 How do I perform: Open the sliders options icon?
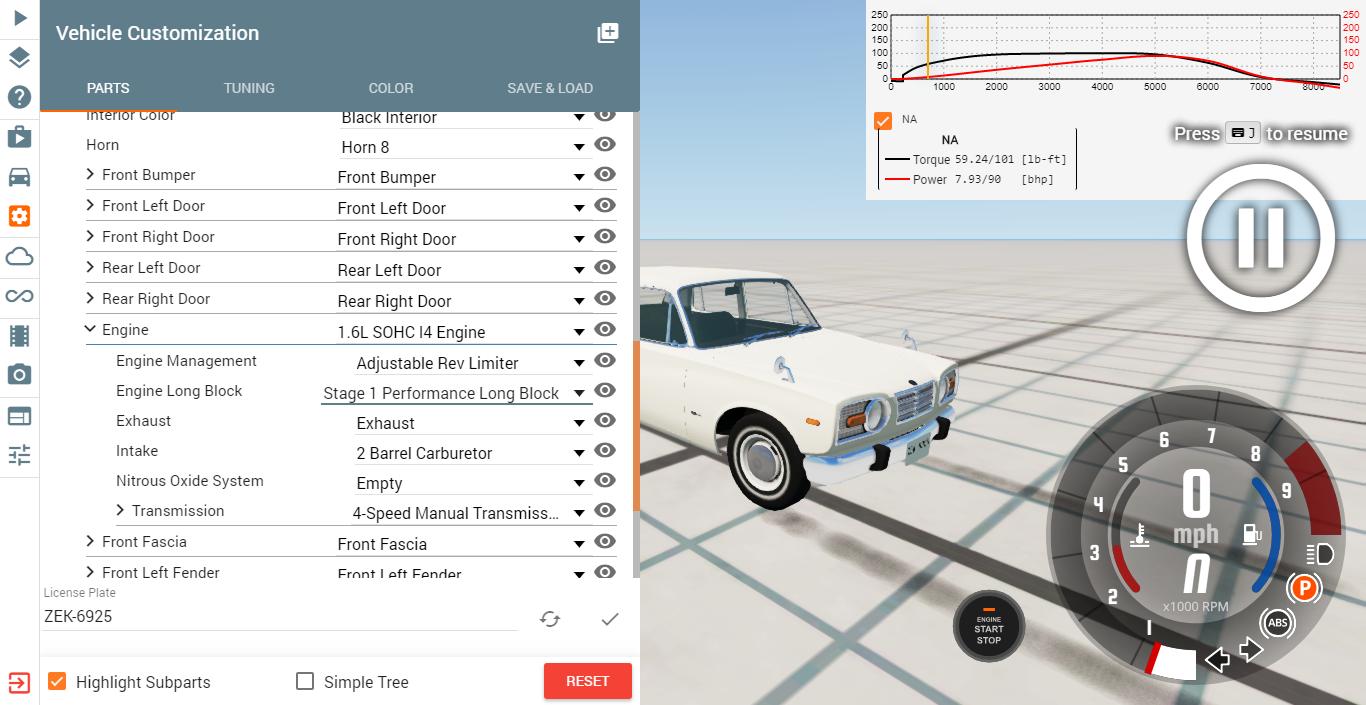tap(19, 455)
